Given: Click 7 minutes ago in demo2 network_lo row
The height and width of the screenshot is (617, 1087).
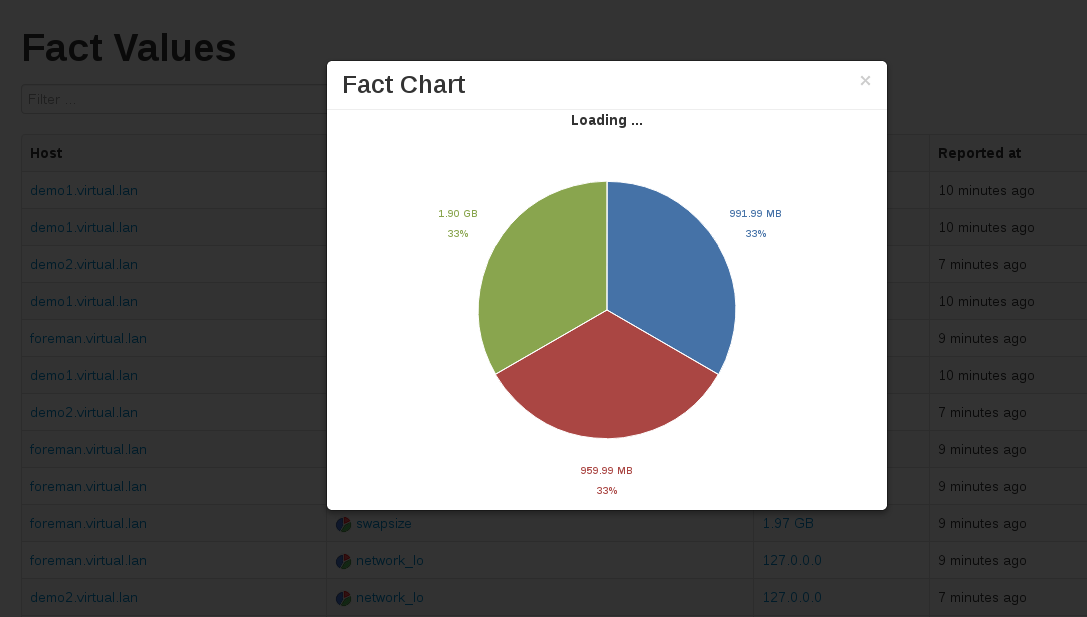Looking at the screenshot, I should [x=982, y=597].
